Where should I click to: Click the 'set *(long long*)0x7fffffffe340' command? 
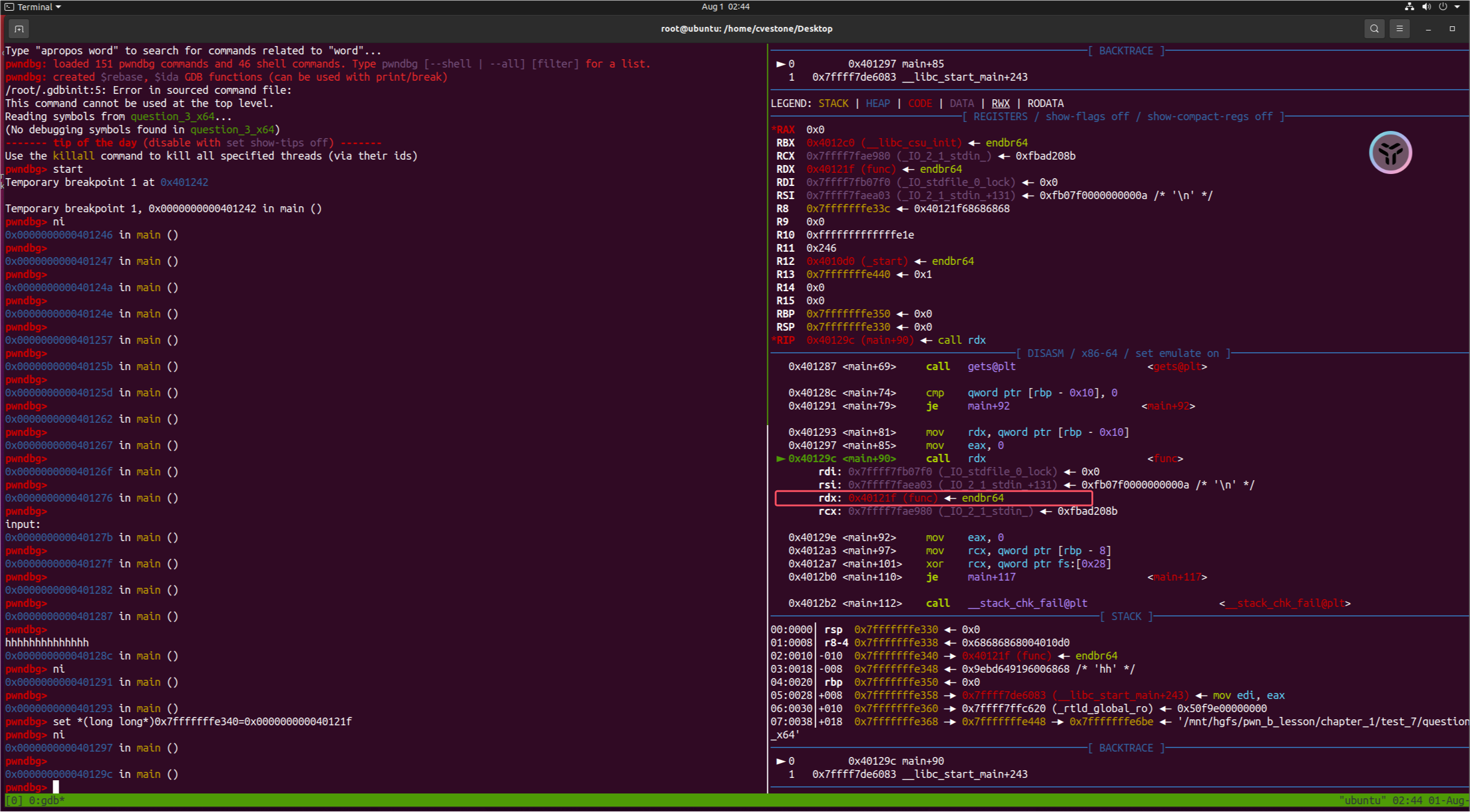(x=202, y=722)
